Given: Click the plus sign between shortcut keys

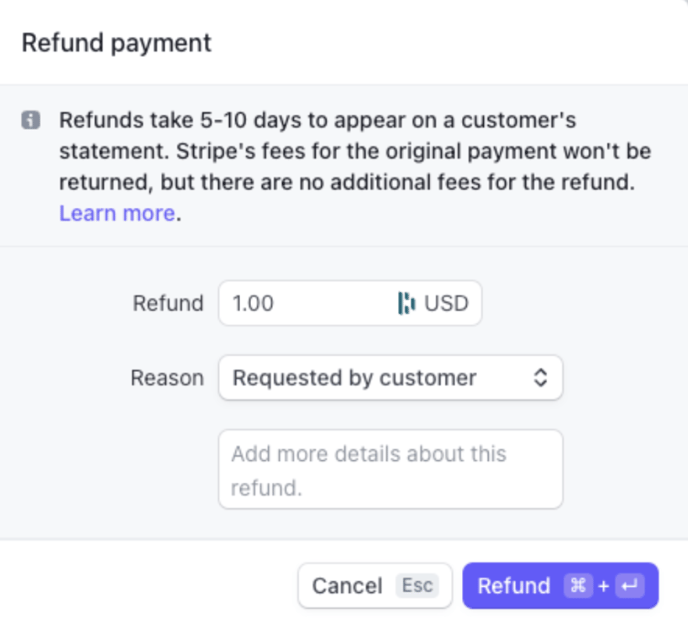Looking at the screenshot, I should point(604,586).
